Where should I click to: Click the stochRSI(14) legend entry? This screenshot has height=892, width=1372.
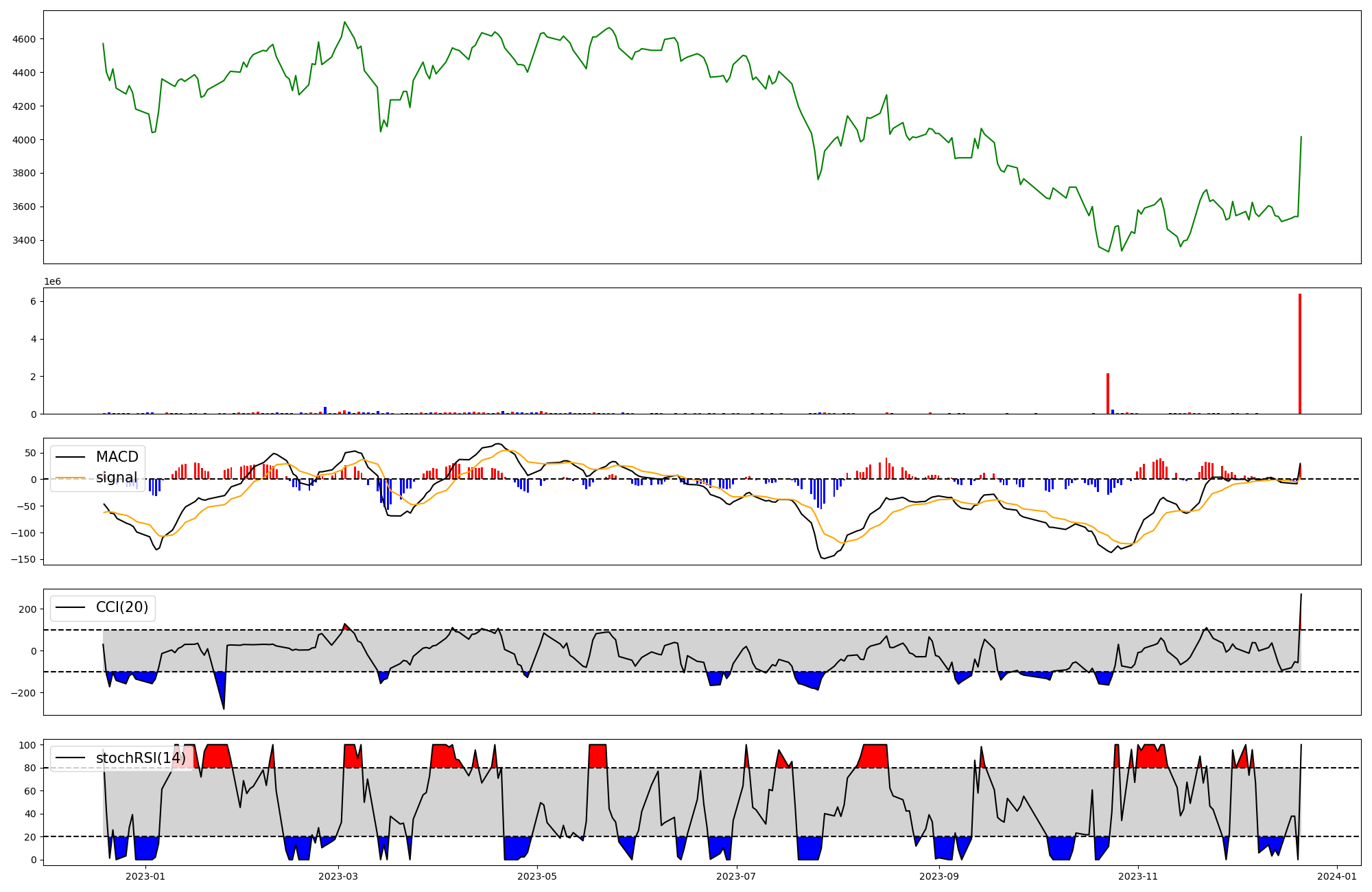(141, 758)
